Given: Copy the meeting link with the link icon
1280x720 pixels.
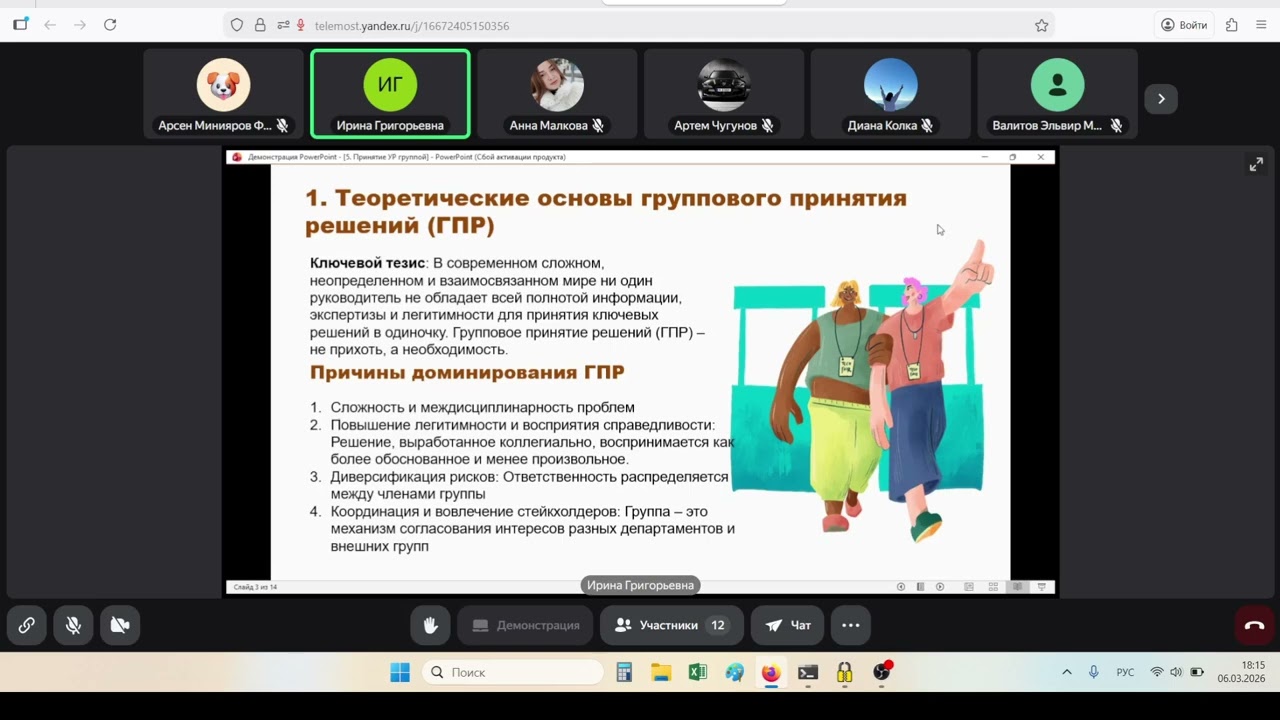Looking at the screenshot, I should pyautogui.click(x=27, y=625).
